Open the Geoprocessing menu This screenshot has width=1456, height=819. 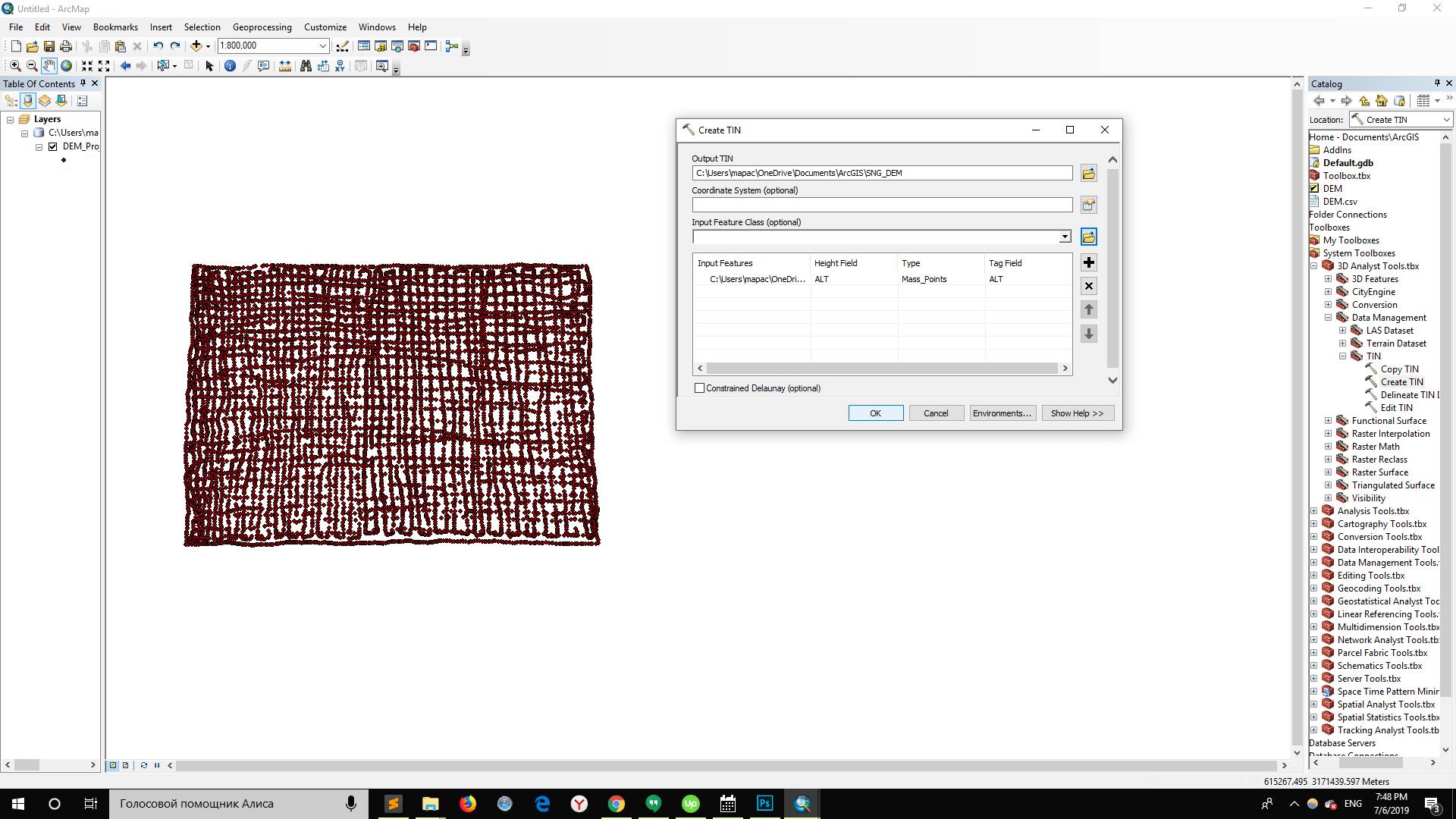tap(262, 27)
